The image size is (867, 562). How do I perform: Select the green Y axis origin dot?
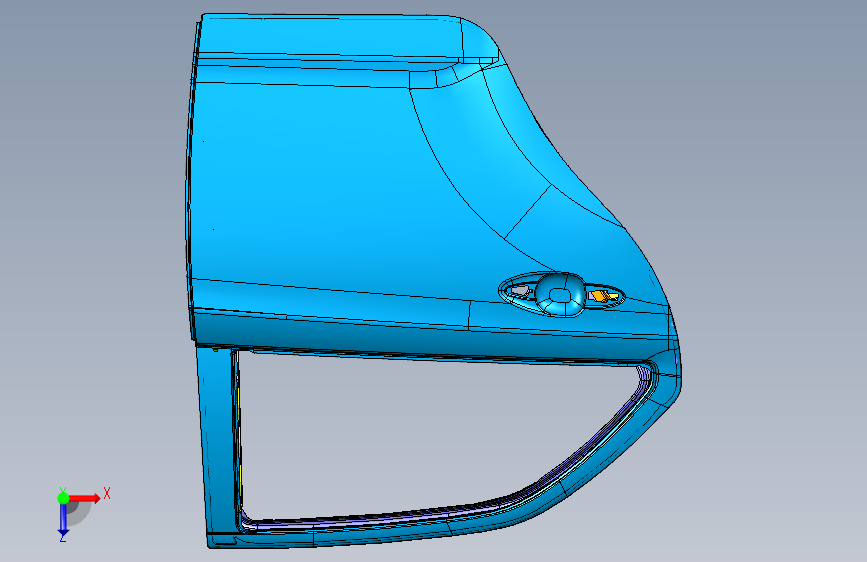[63, 498]
